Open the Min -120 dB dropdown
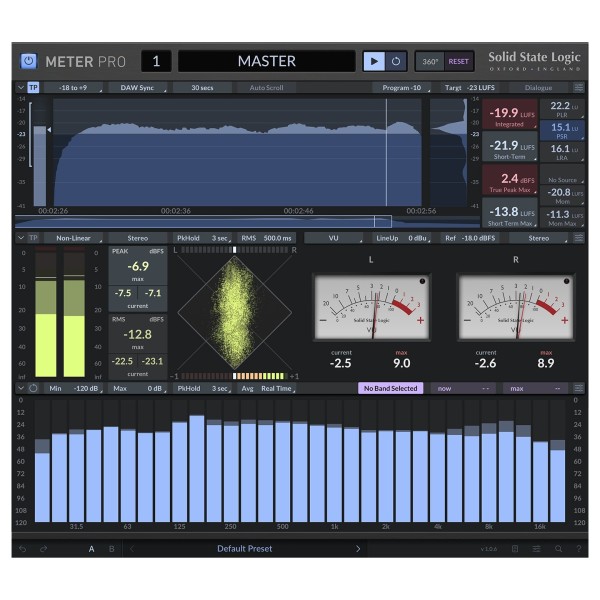Image resolution: width=600 pixels, height=600 pixels. tap(73, 388)
